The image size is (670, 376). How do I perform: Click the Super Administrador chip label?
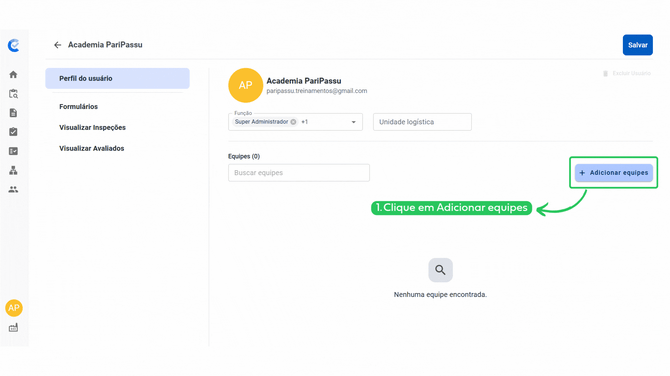[x=262, y=122]
